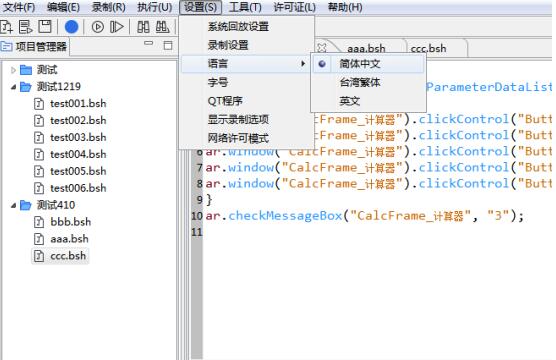Select bbb.bsh in the project tree
The width and height of the screenshot is (556, 360).
pyautogui.click(x=71, y=222)
